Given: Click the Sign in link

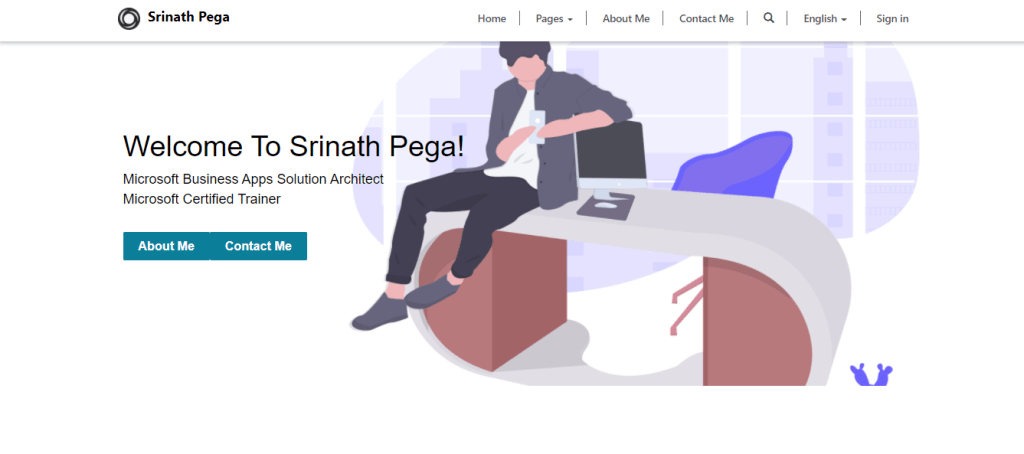Looking at the screenshot, I should pyautogui.click(x=892, y=19).
